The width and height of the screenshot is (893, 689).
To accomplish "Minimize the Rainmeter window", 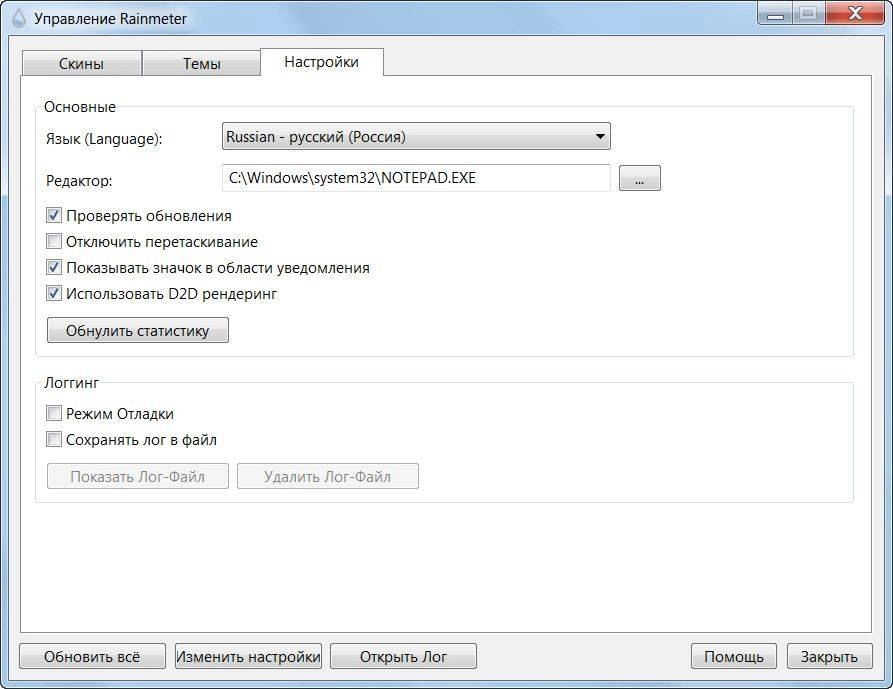I will pyautogui.click(x=775, y=14).
